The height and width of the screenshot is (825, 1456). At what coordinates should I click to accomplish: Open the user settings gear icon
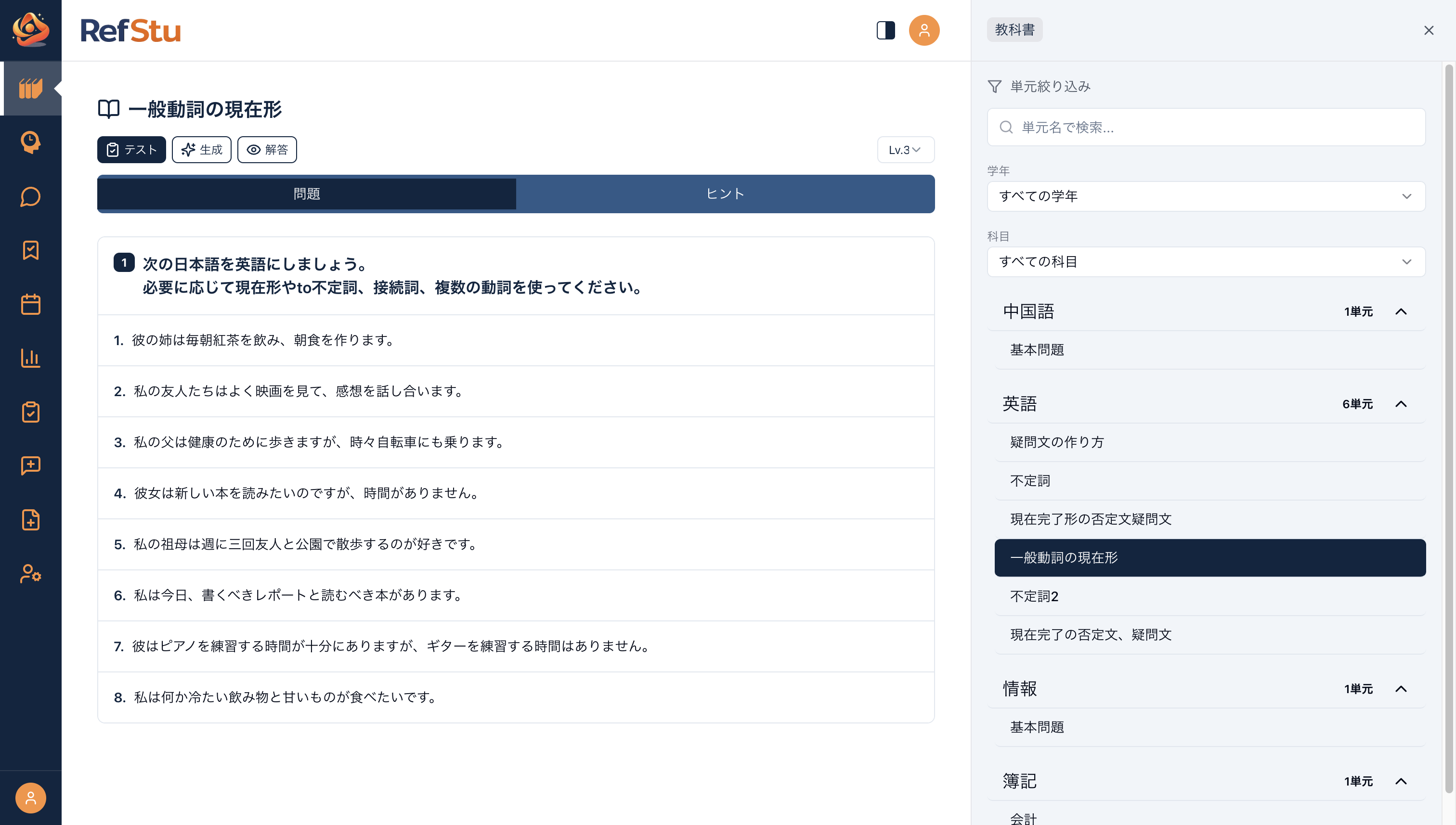pos(31,573)
